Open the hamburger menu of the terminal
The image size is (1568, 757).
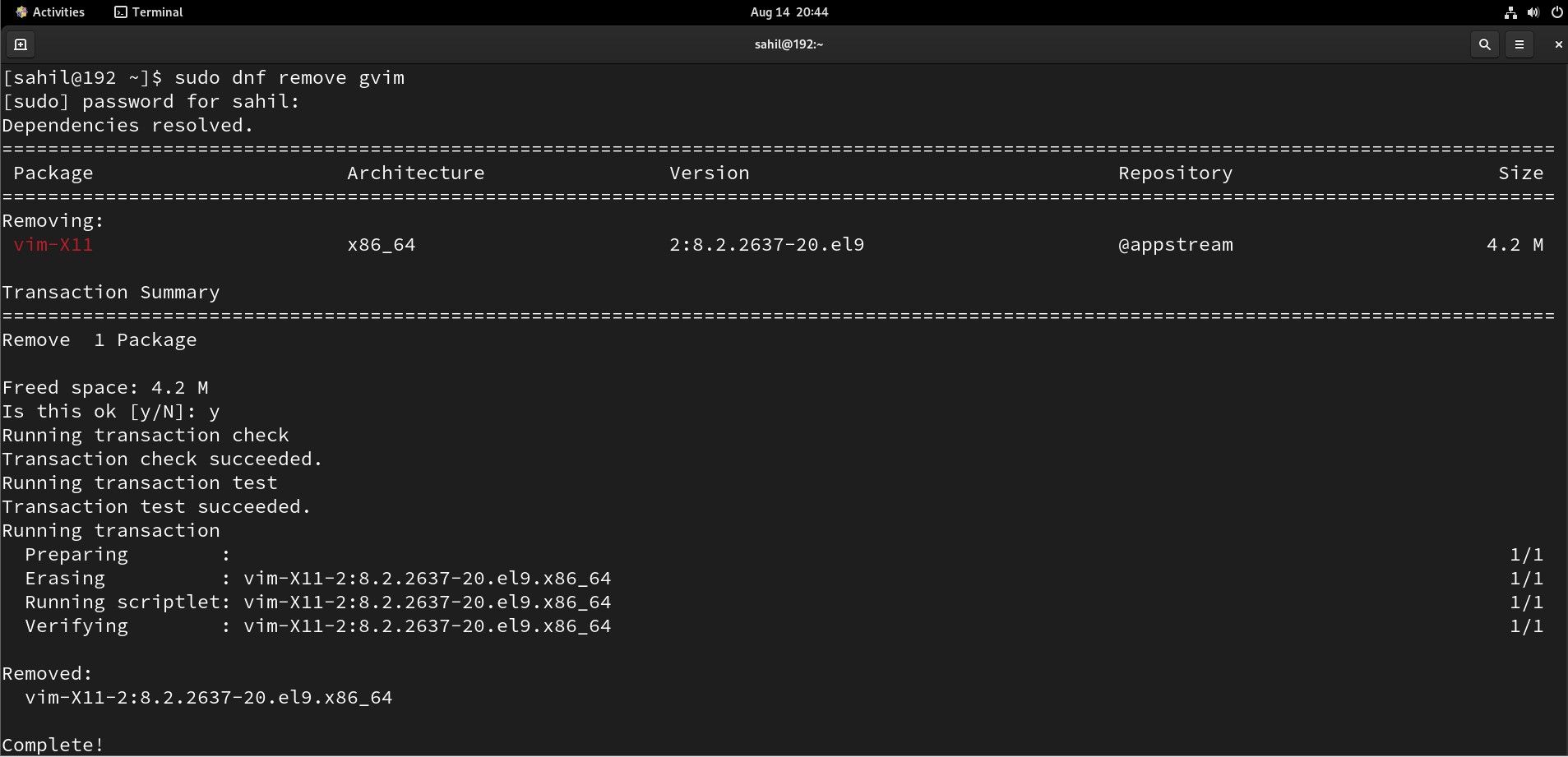(1520, 44)
